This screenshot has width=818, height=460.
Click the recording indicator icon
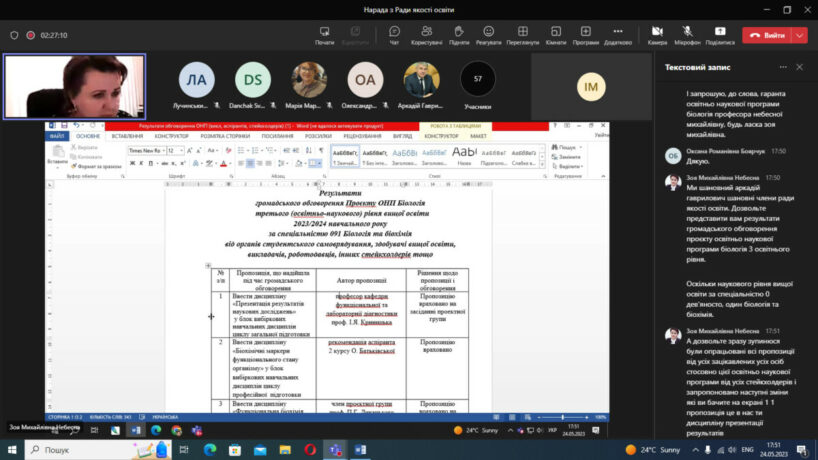31,35
